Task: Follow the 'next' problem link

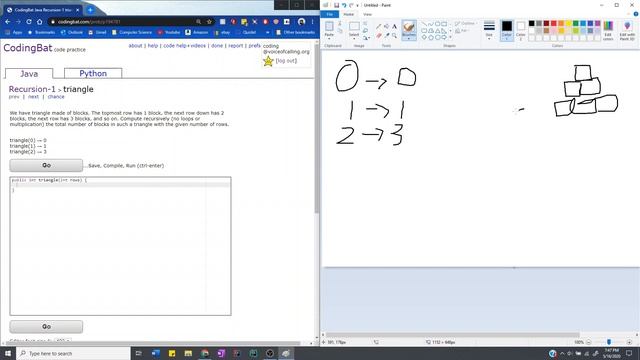Action: coord(33,97)
